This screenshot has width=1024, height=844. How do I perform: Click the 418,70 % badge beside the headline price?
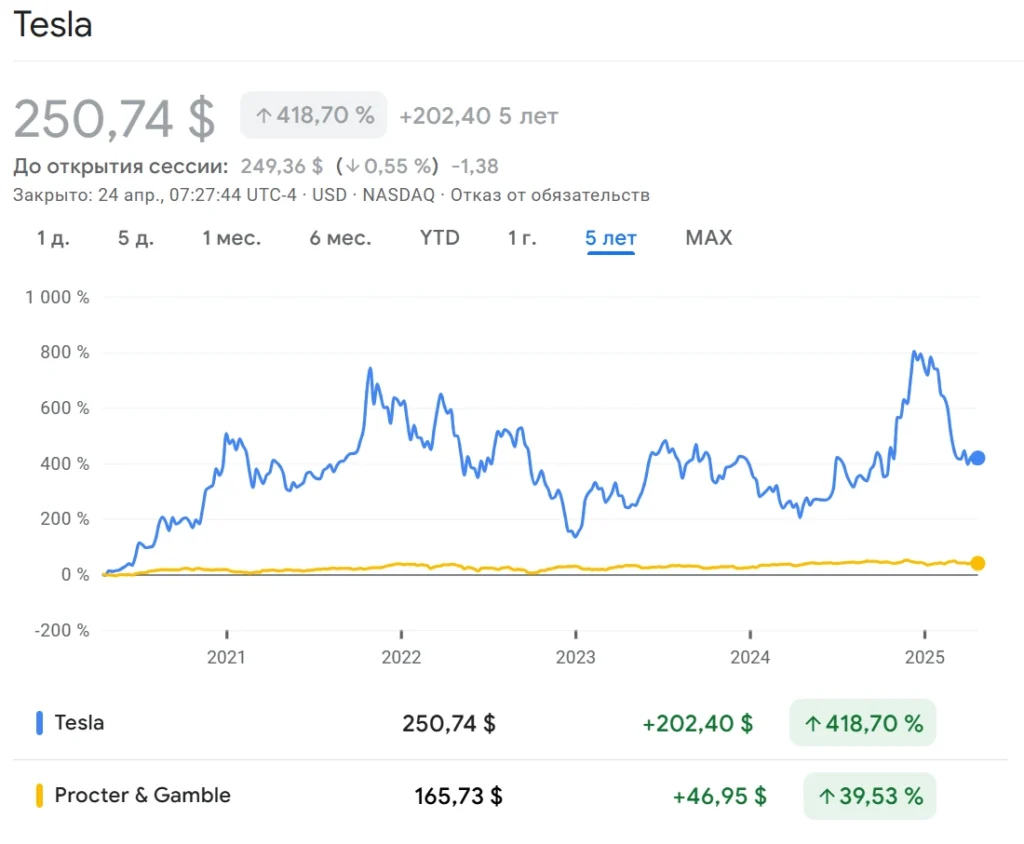(313, 115)
